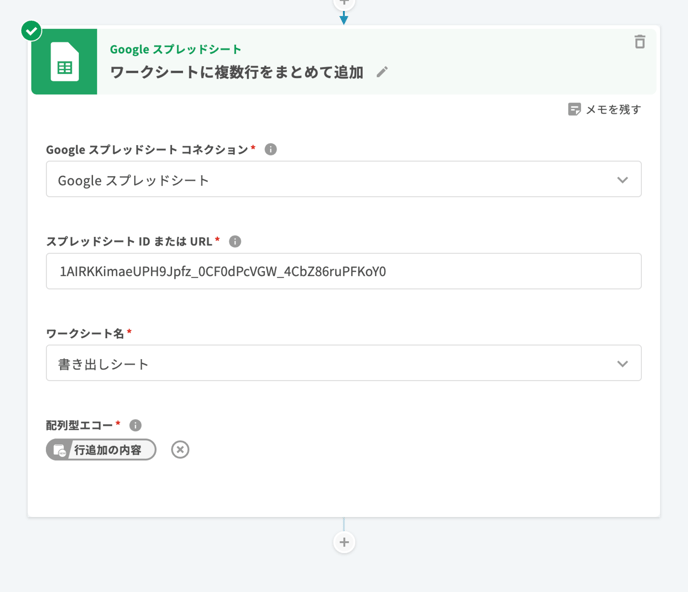Viewport: 688px width, 592px height.
Task: Click info icon beside コネクション label
Action: (x=270, y=149)
